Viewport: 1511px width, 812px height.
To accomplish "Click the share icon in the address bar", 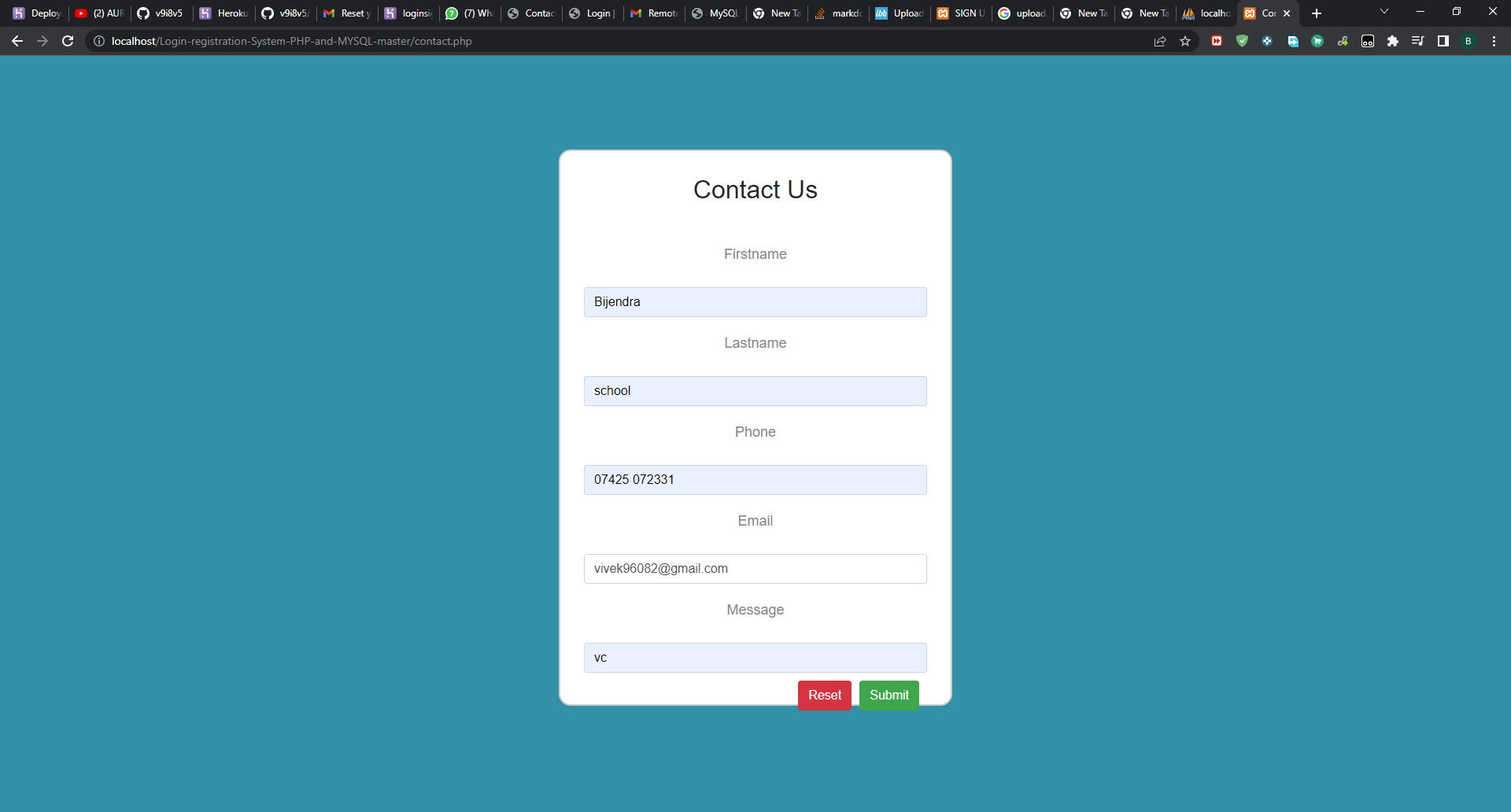I will pyautogui.click(x=1160, y=41).
